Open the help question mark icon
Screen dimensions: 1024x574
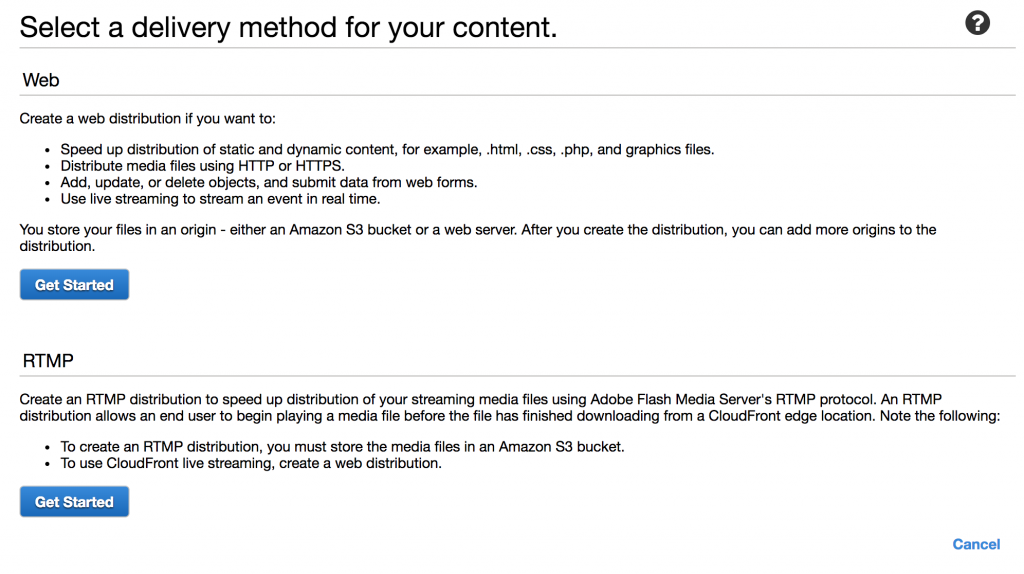tap(977, 23)
